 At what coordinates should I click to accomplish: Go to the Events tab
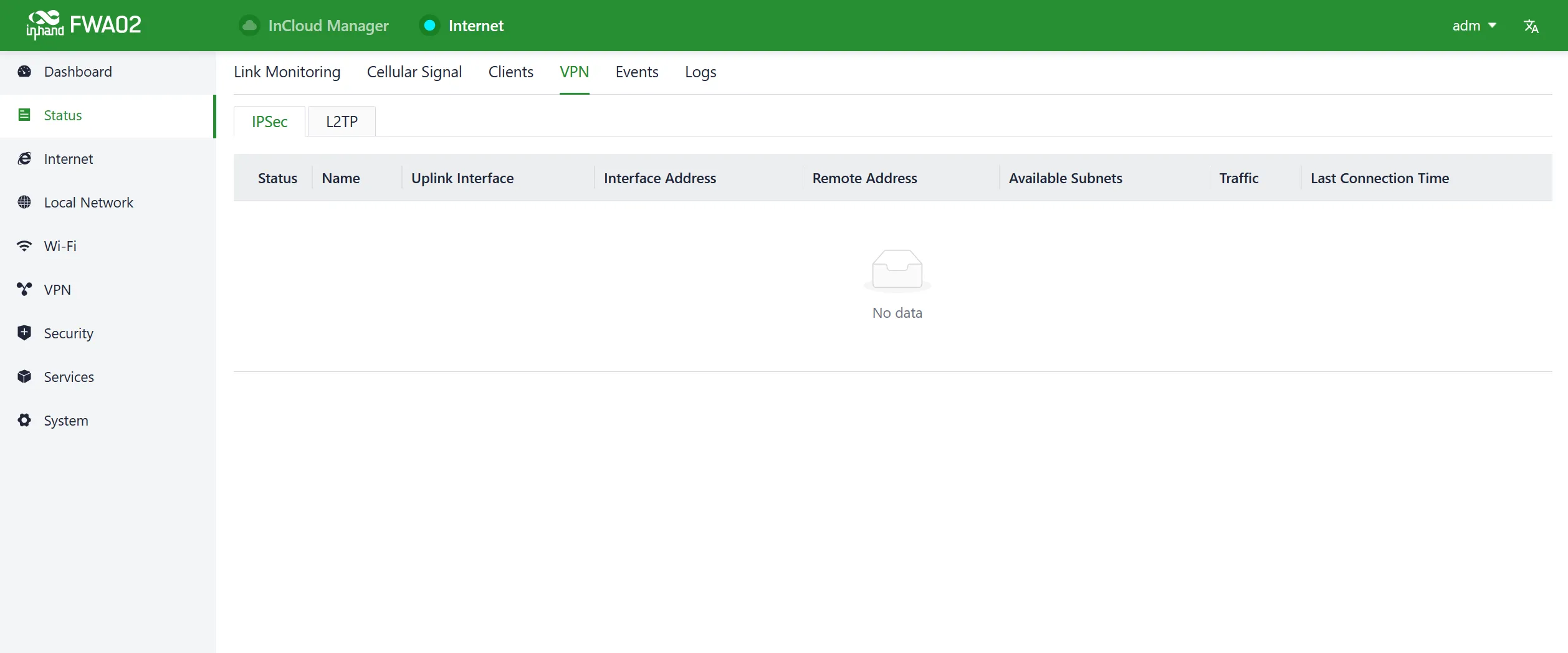[x=637, y=72]
